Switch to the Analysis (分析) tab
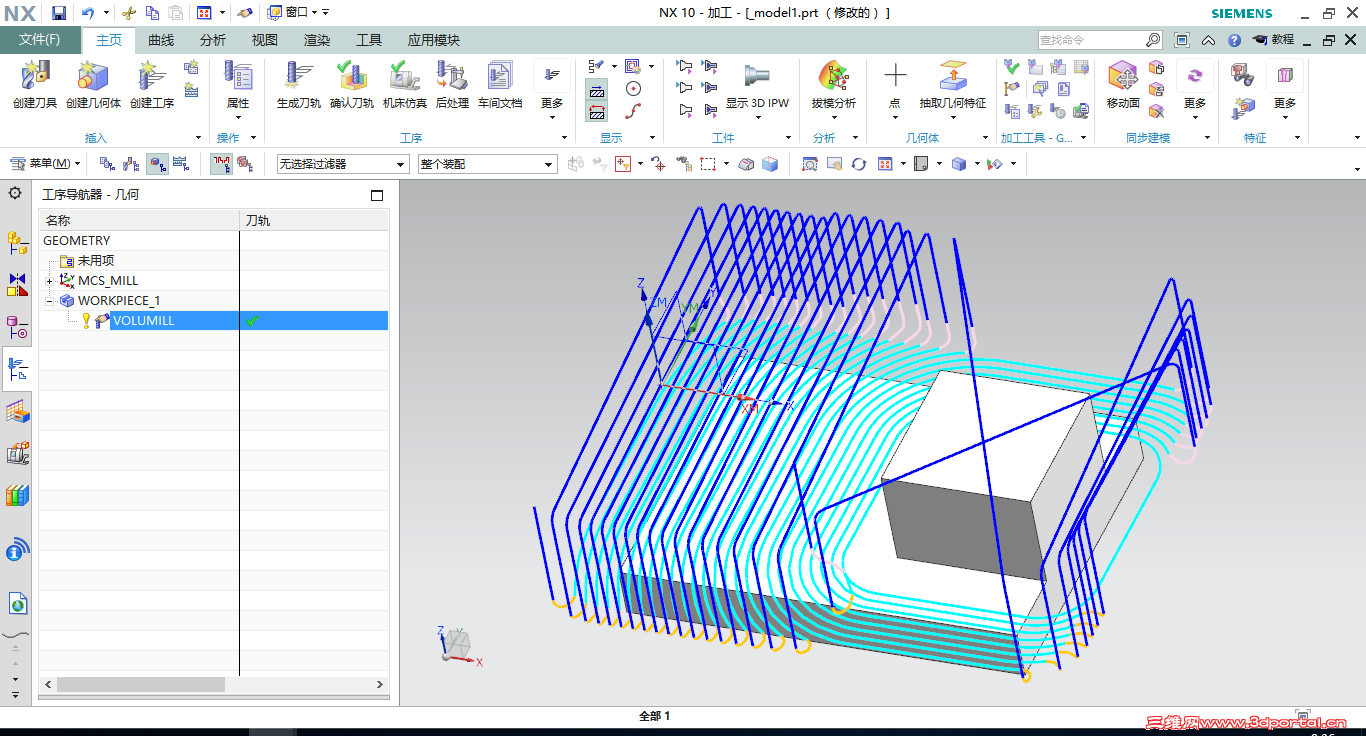The height and width of the screenshot is (736, 1366). tap(213, 40)
